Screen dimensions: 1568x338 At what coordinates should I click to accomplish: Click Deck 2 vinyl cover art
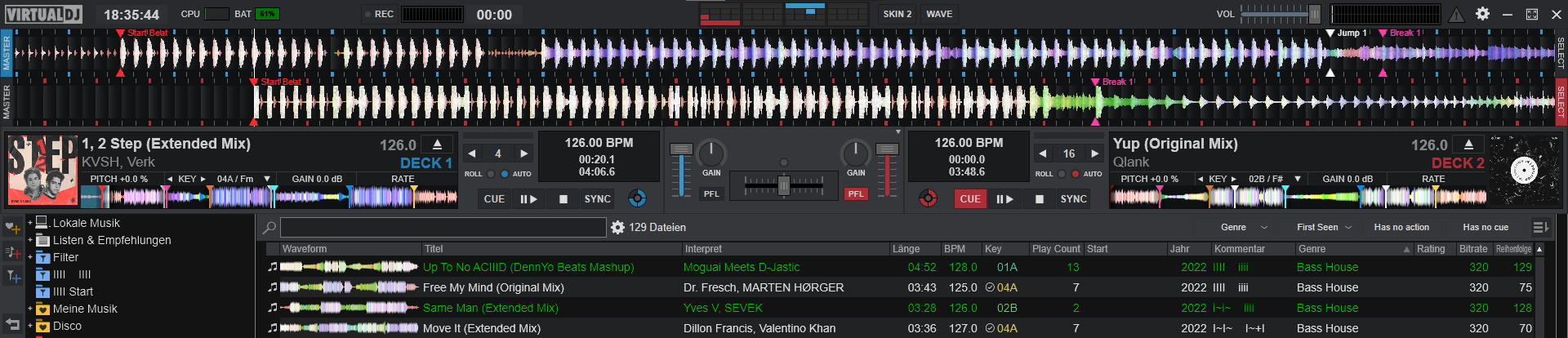pyautogui.click(x=1524, y=170)
